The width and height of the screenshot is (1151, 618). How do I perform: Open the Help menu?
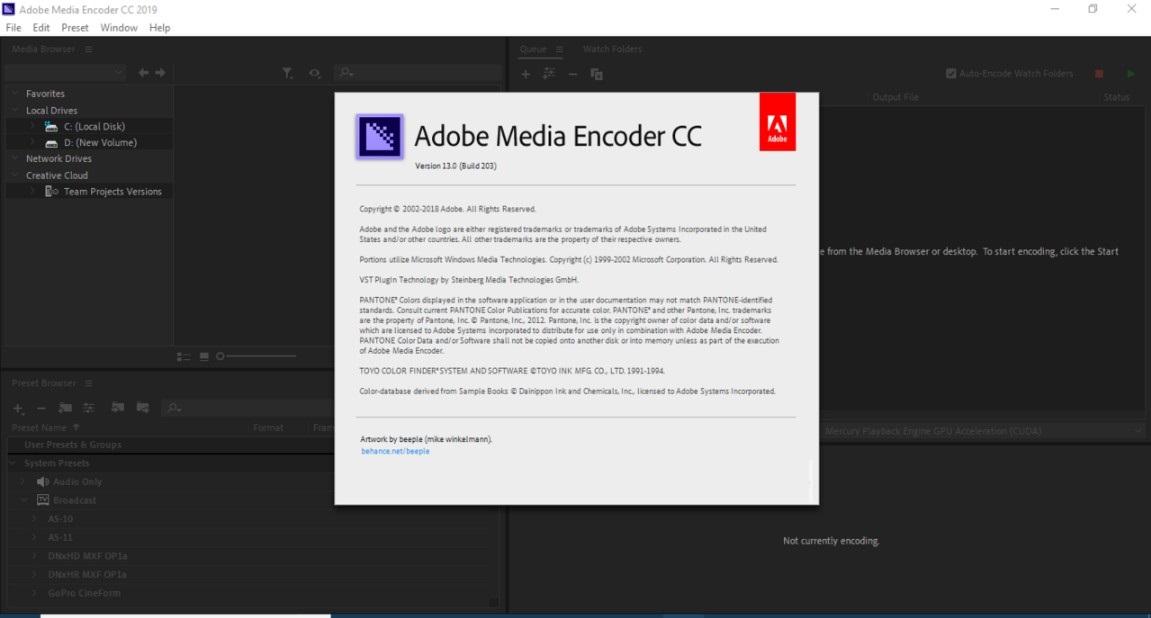point(159,28)
